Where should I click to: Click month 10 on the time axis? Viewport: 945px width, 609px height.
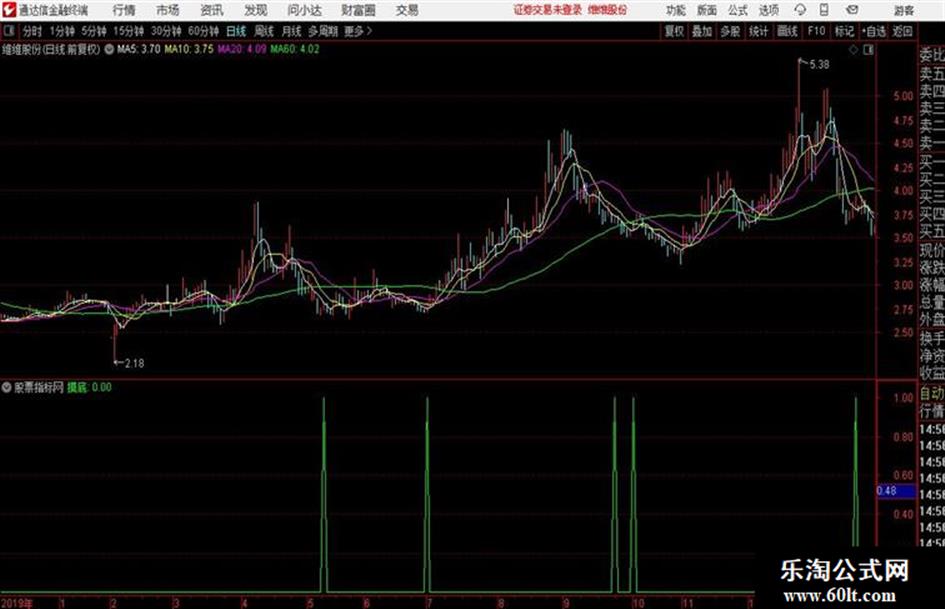pyautogui.click(x=638, y=603)
